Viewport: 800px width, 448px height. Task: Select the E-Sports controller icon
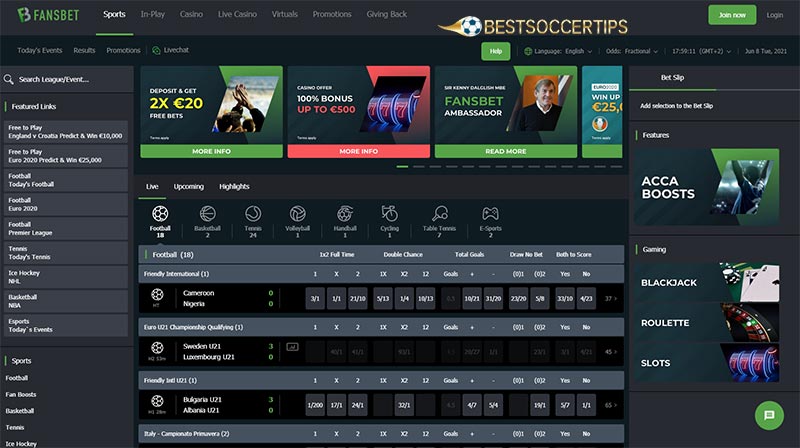click(490, 214)
